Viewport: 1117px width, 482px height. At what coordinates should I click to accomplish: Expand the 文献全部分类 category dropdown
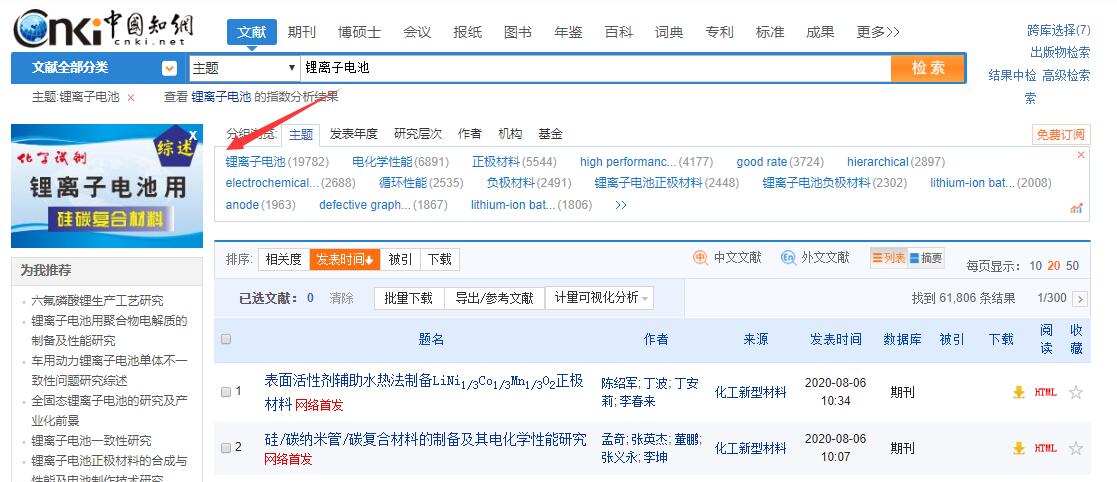[x=169, y=68]
